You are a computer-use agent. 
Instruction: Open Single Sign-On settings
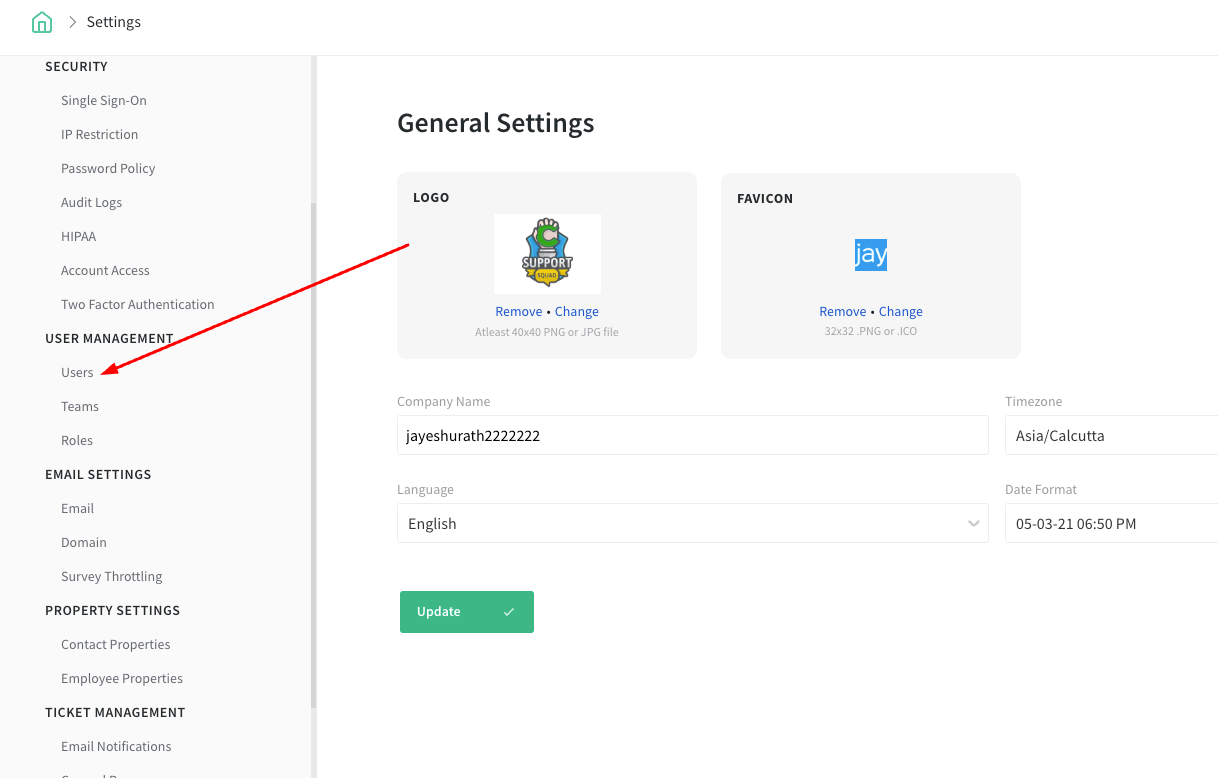pos(104,100)
